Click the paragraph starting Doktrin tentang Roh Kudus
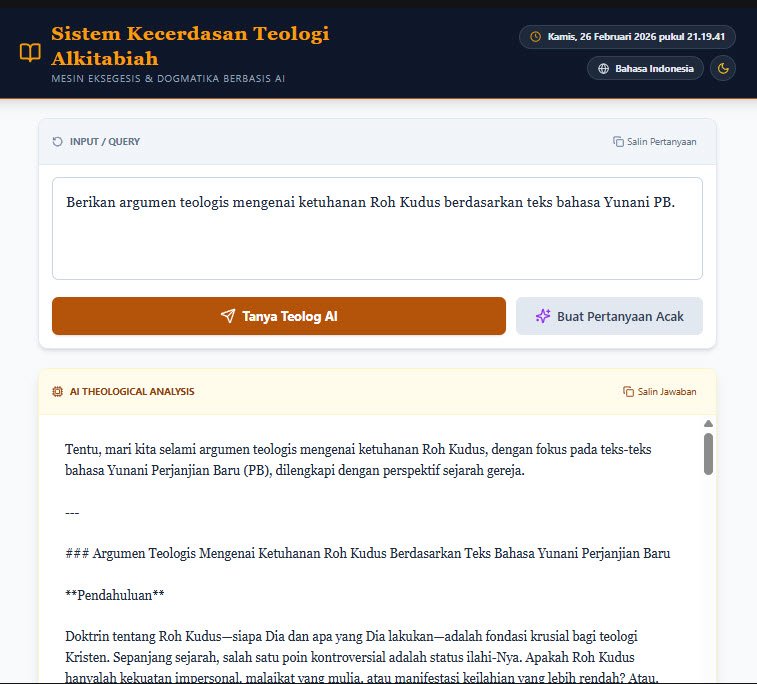 362,656
